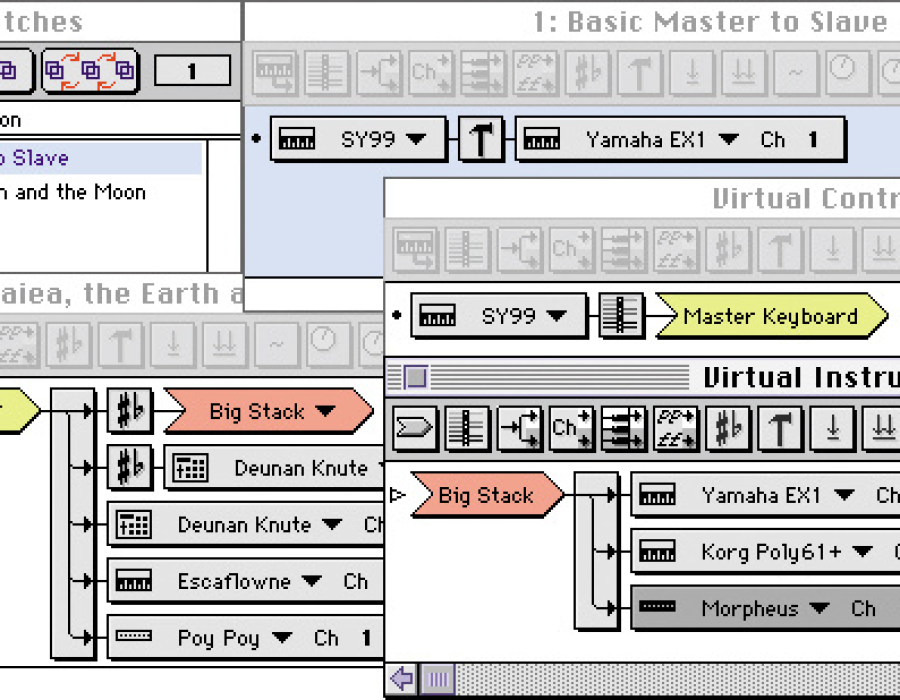Screen dimensions: 900x700
Task: Click the keyboard zone tool in Basic Master to Slave toolbar
Action: click(x=327, y=73)
